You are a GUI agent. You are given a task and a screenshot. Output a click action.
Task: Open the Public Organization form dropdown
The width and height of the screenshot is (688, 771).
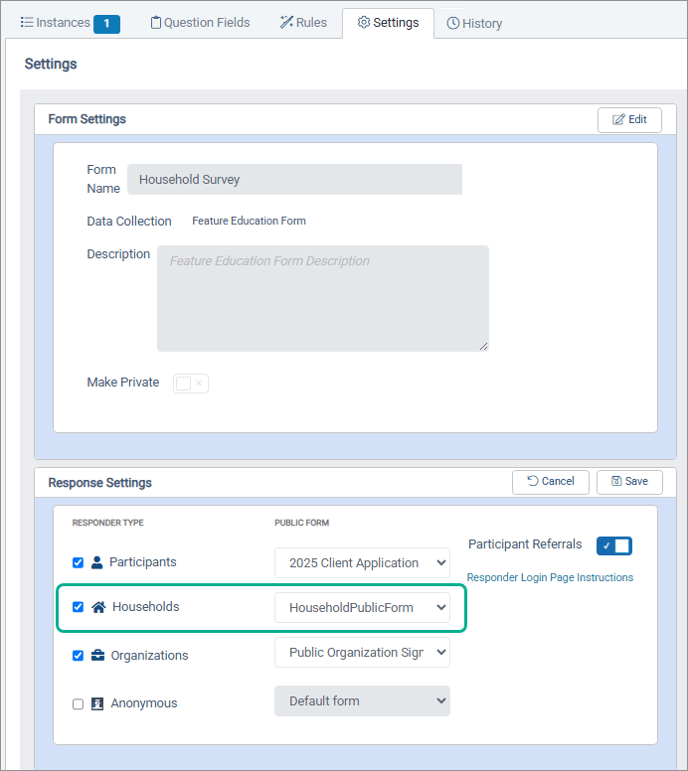tap(362, 653)
